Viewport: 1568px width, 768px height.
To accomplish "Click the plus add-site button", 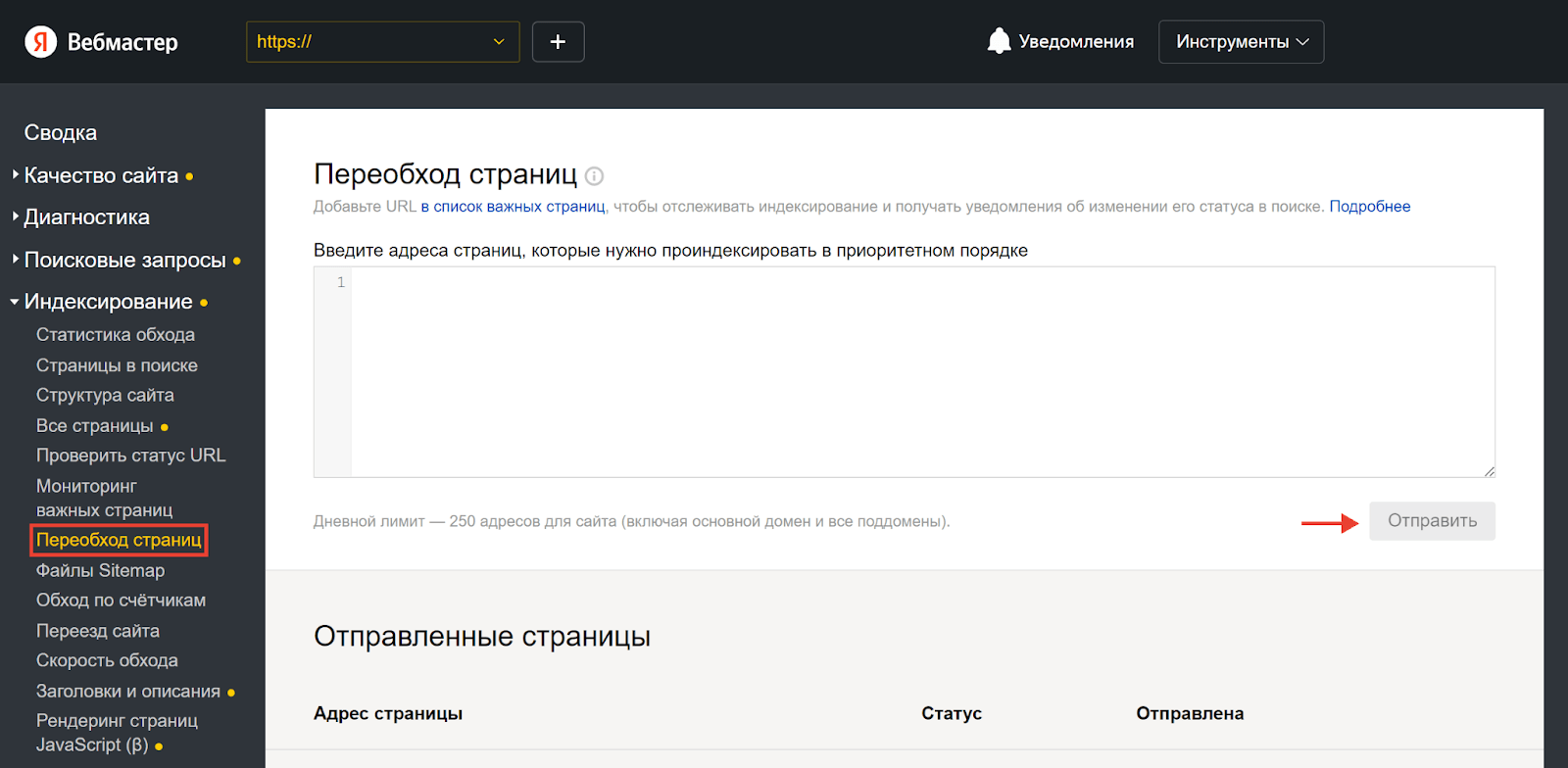I will pos(559,42).
